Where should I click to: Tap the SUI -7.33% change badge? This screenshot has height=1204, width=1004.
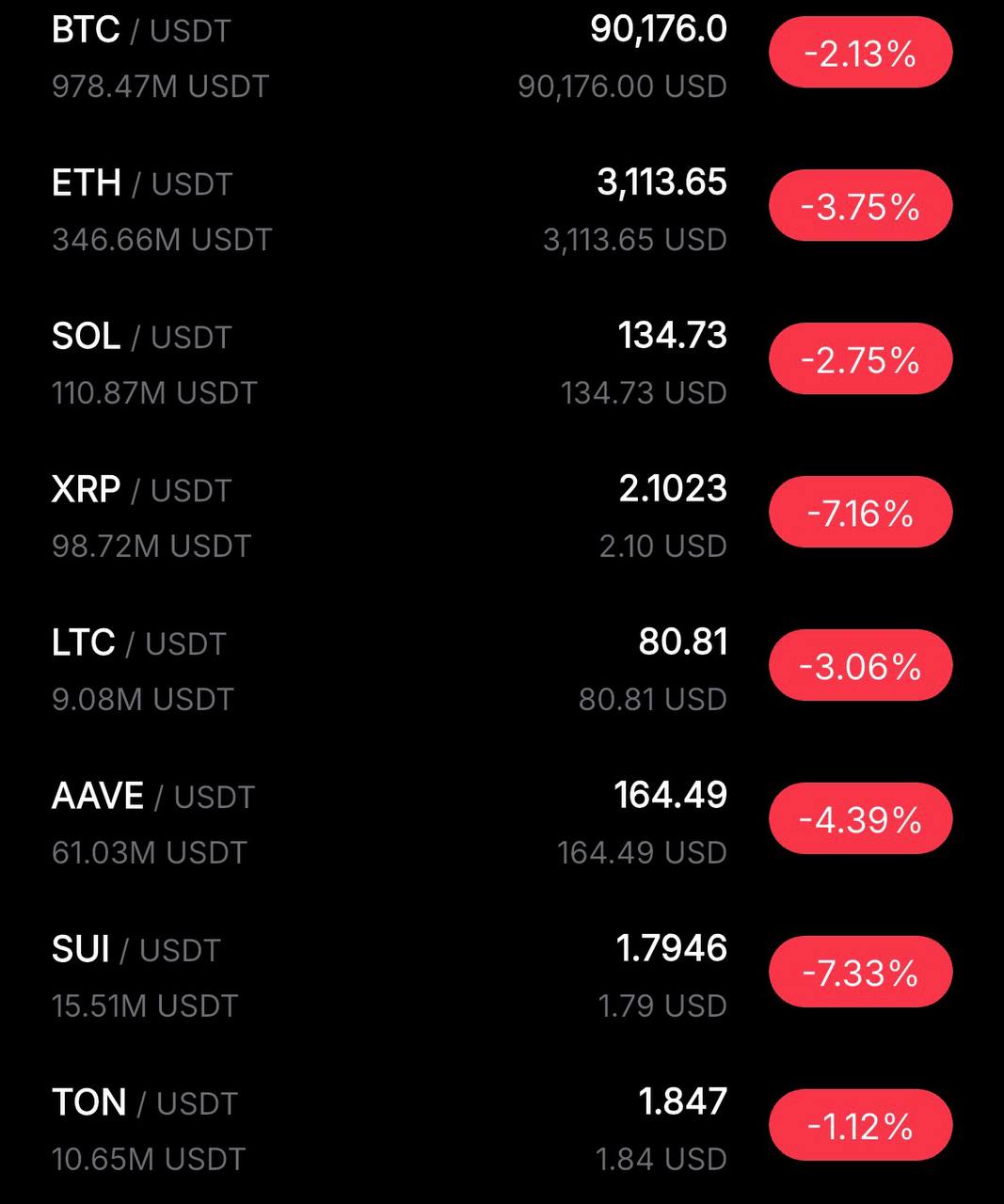click(x=860, y=973)
